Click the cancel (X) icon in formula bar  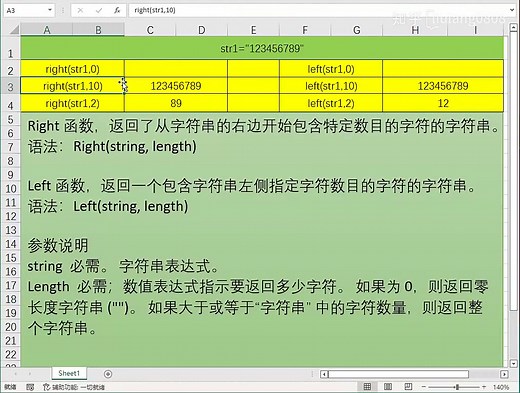[x=80, y=10]
